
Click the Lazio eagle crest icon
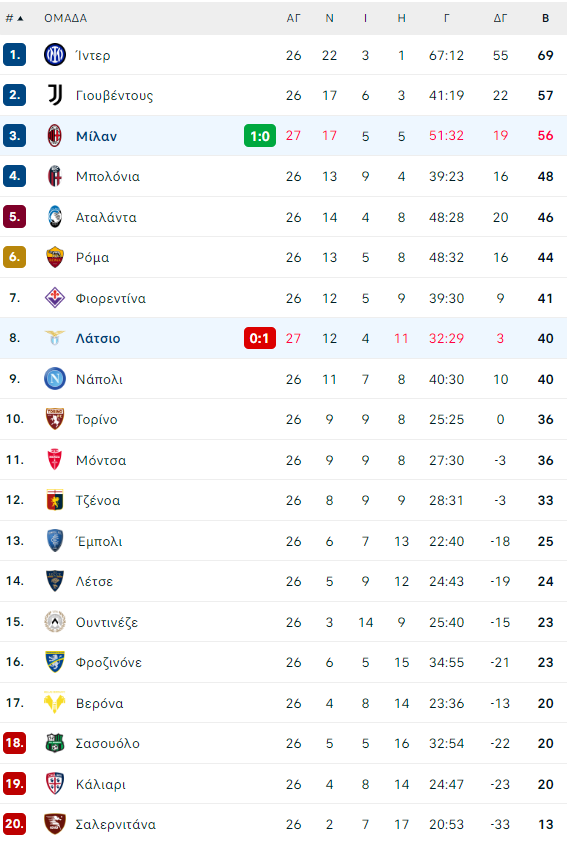pyautogui.click(x=55, y=337)
